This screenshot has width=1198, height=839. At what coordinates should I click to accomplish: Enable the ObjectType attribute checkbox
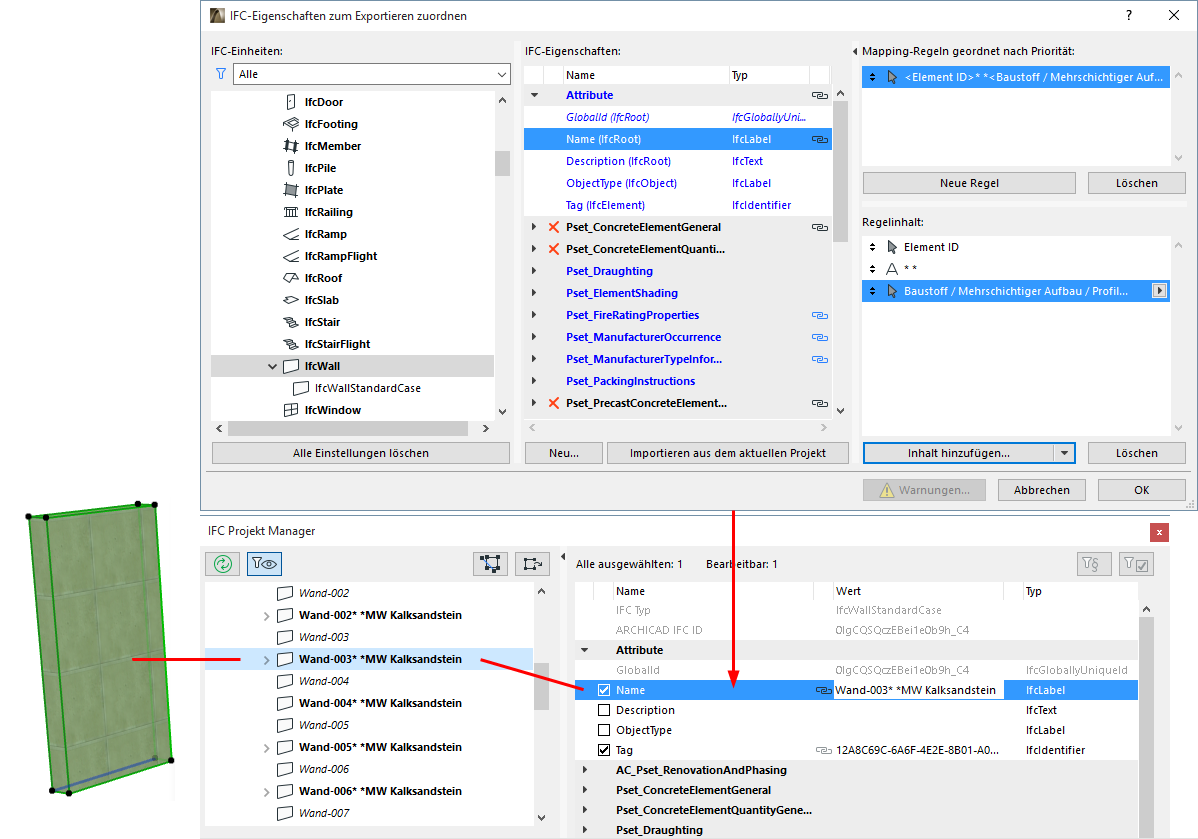pyautogui.click(x=604, y=730)
